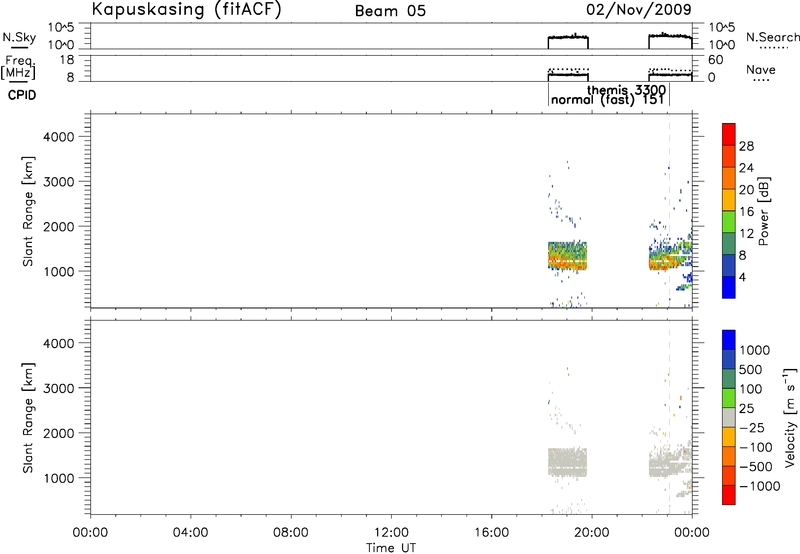This screenshot has height=554, width=800.
Task: Click the "2000" range tick on the velocity panel
Action: coord(59,433)
